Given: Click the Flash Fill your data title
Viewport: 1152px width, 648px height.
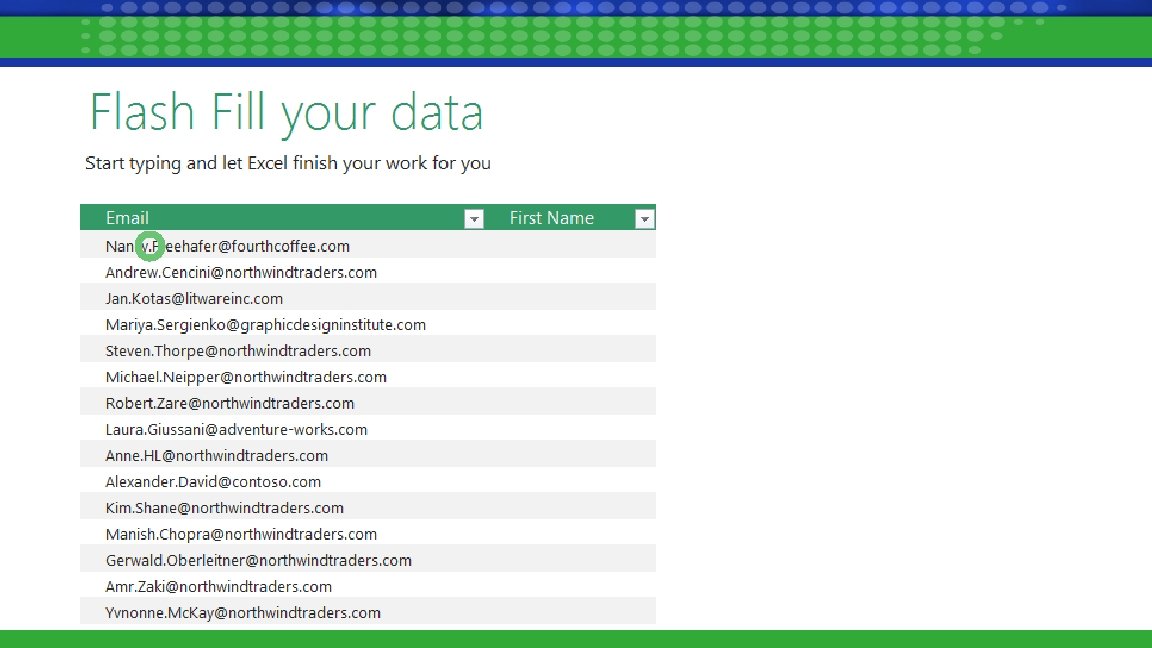Looking at the screenshot, I should (x=286, y=113).
